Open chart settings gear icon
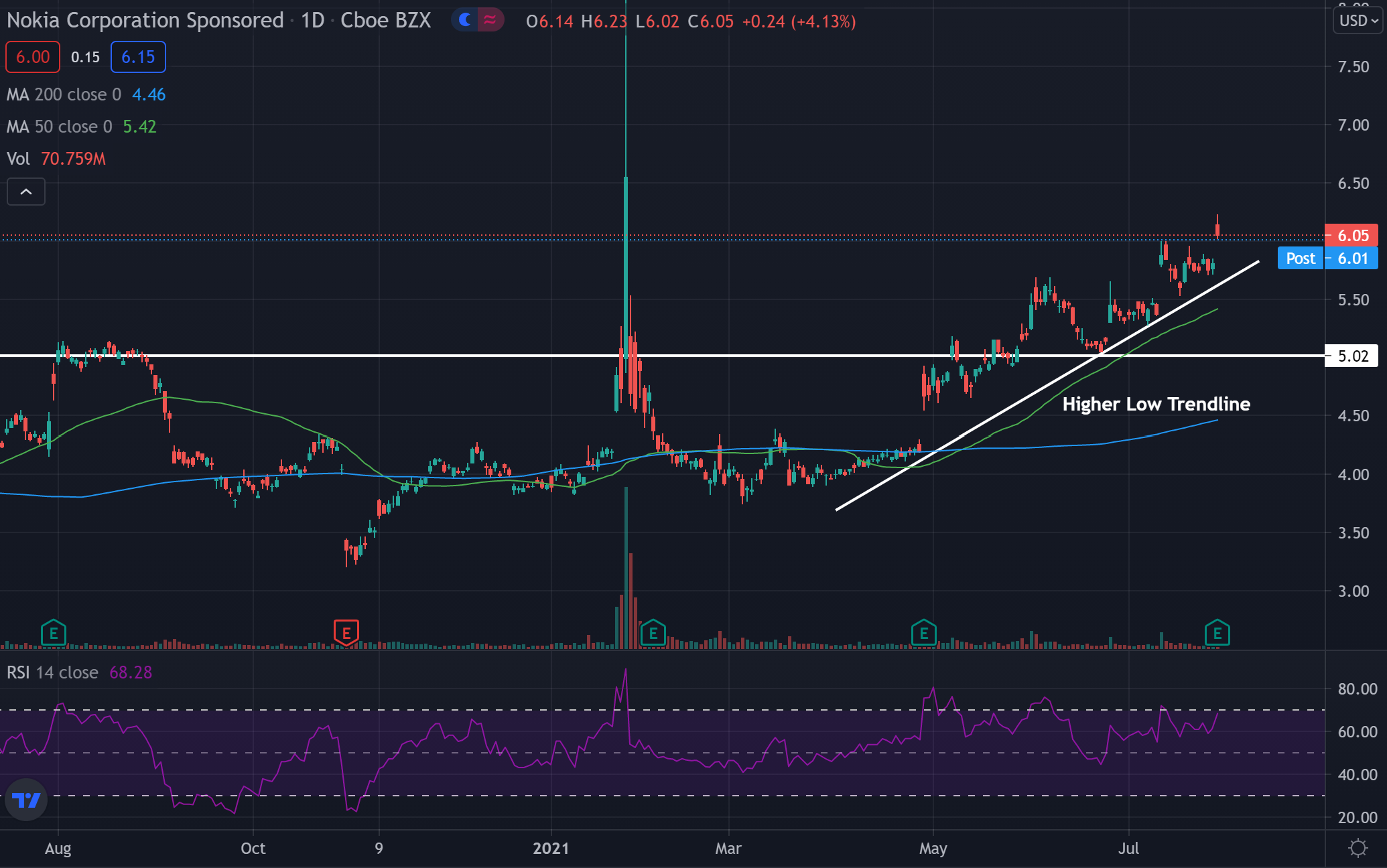 click(x=1358, y=848)
